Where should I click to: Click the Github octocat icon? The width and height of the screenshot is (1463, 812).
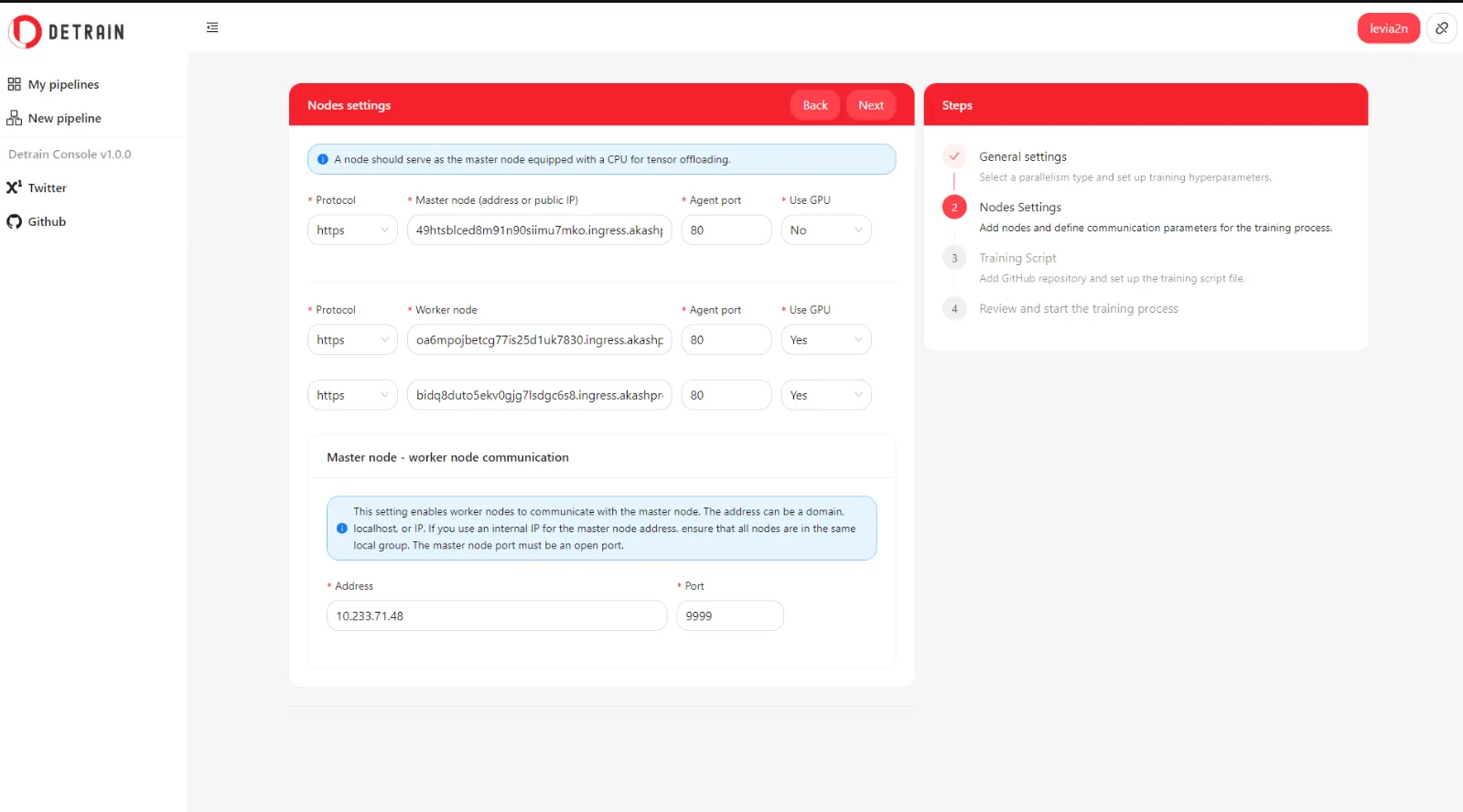[x=14, y=221]
